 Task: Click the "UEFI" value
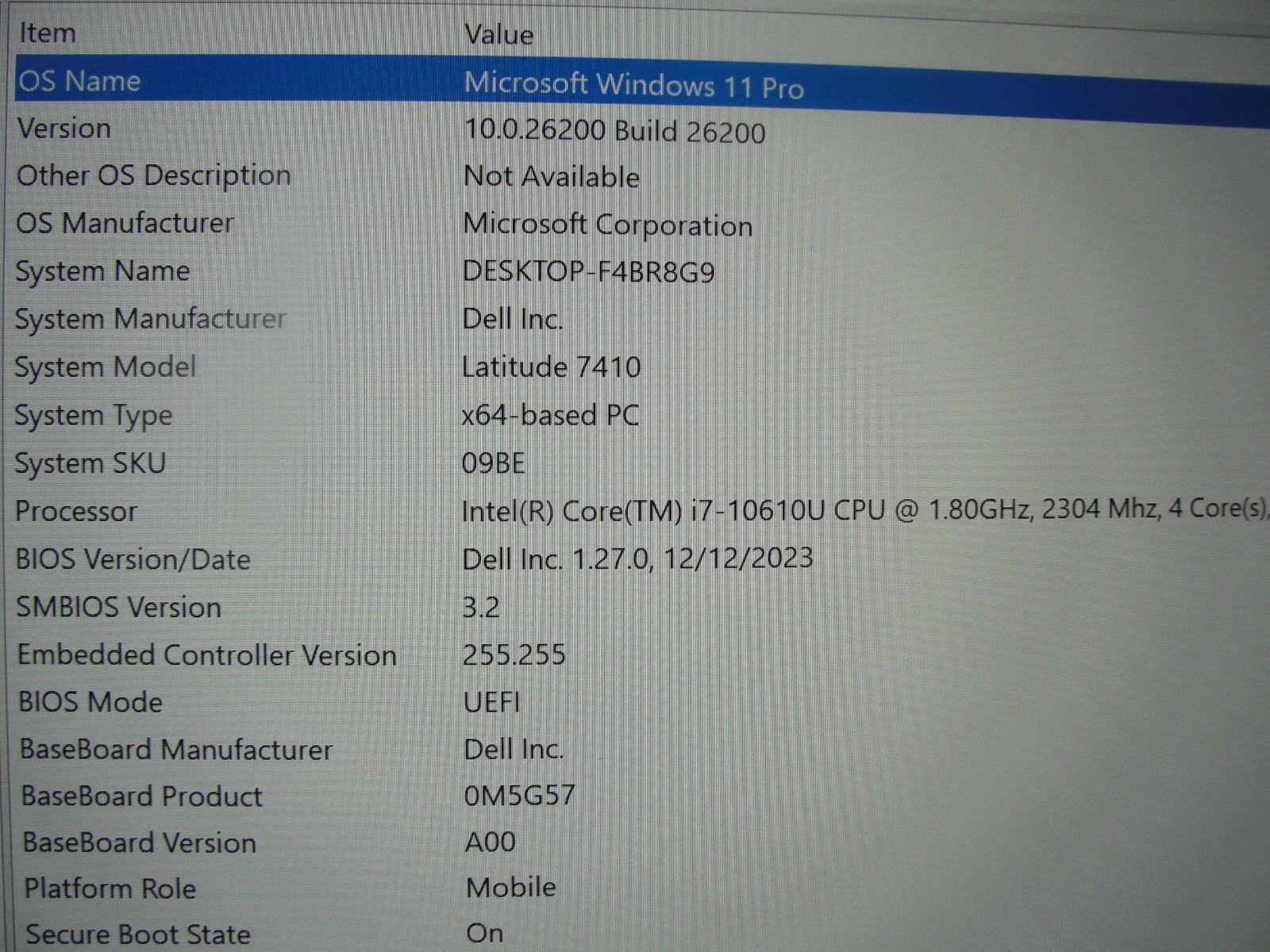click(491, 703)
